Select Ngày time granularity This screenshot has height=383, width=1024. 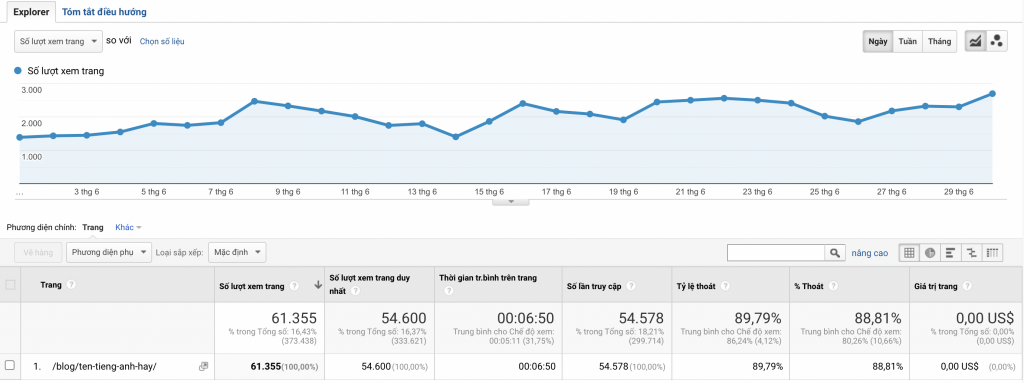click(x=877, y=41)
